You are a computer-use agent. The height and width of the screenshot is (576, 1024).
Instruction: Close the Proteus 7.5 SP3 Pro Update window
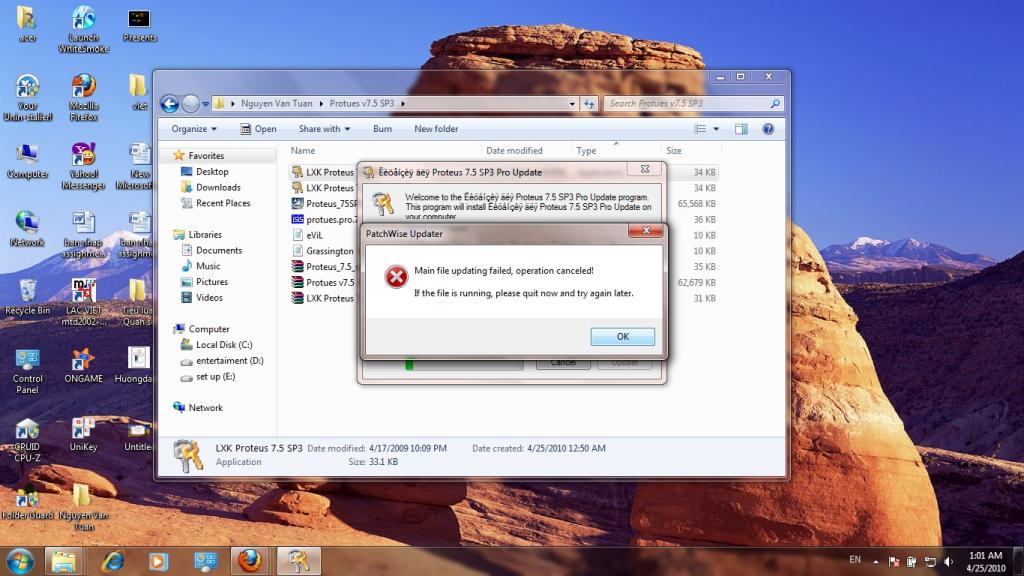point(645,168)
